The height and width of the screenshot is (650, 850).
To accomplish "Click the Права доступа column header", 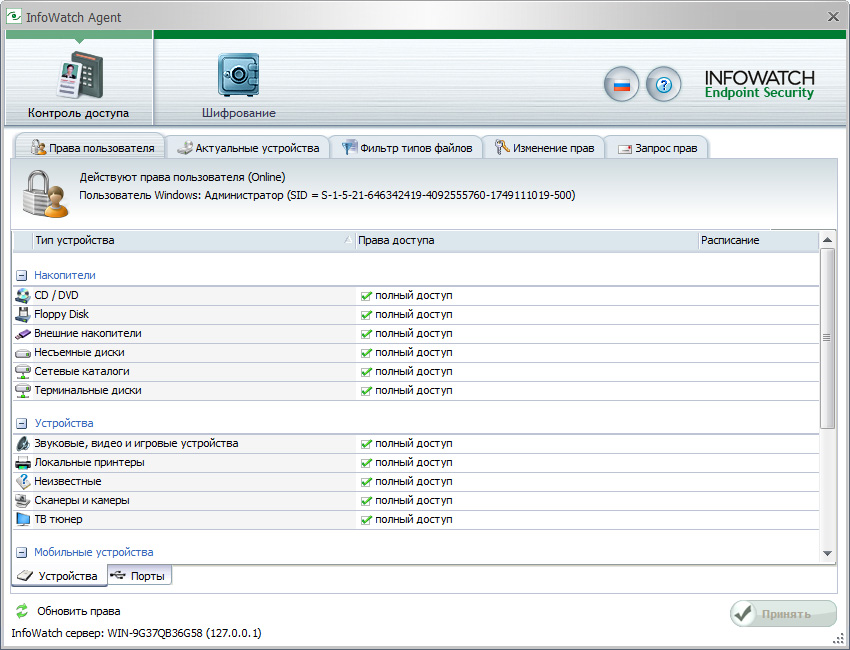I will click(527, 240).
